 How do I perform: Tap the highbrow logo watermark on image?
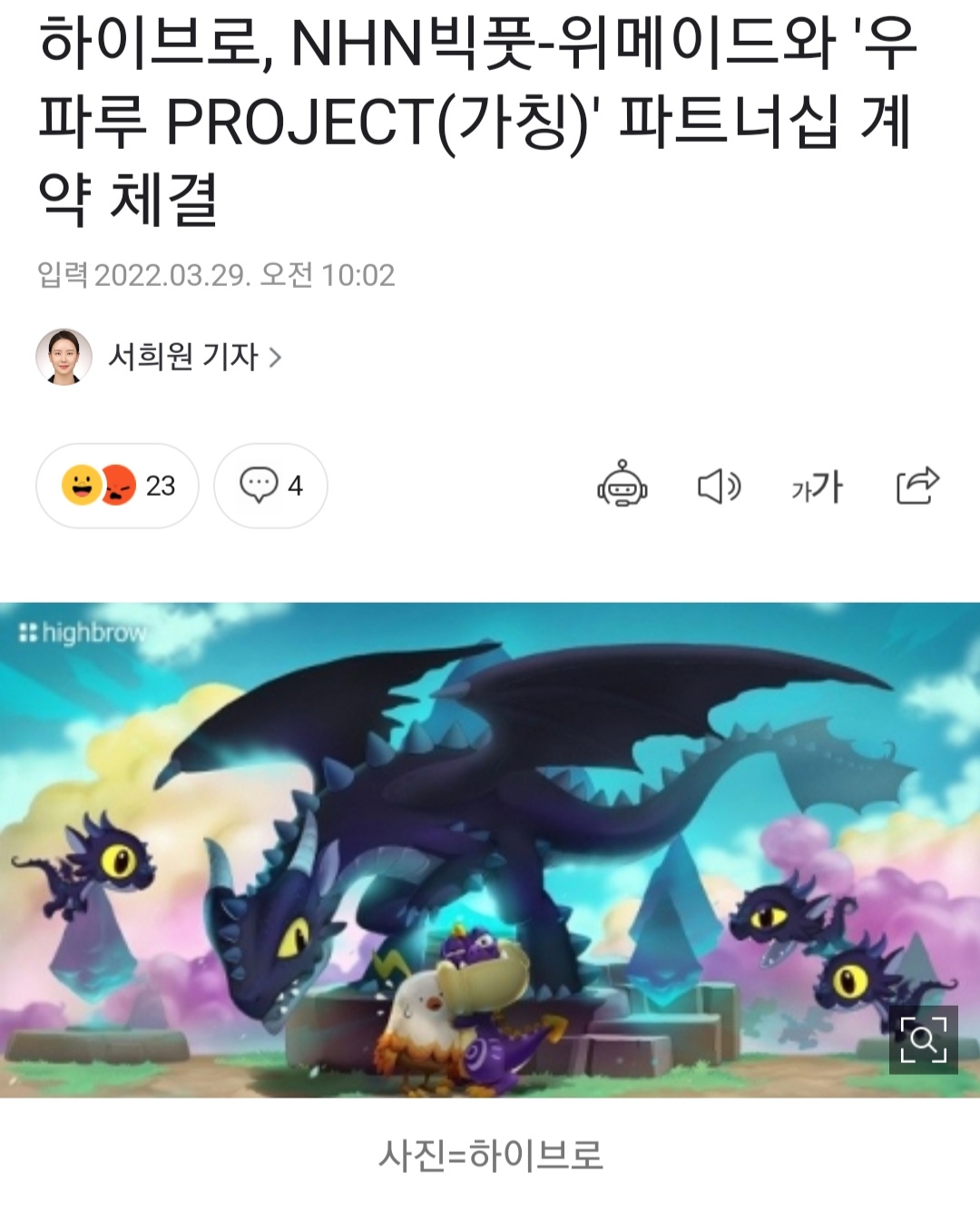[x=83, y=632]
